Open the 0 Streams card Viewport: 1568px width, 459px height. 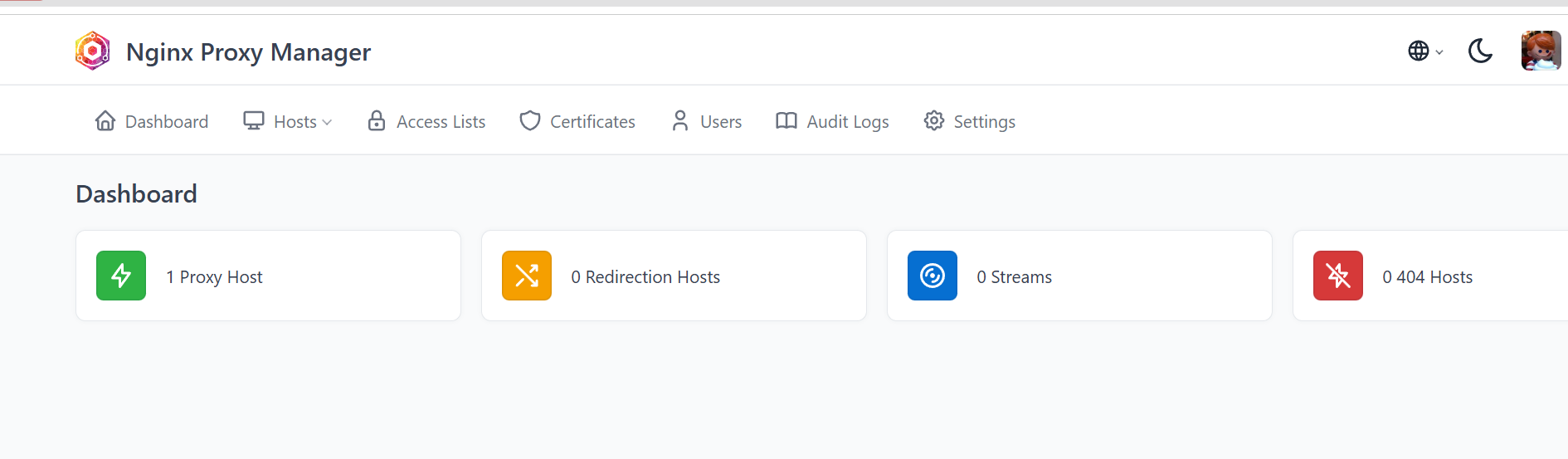point(1079,276)
